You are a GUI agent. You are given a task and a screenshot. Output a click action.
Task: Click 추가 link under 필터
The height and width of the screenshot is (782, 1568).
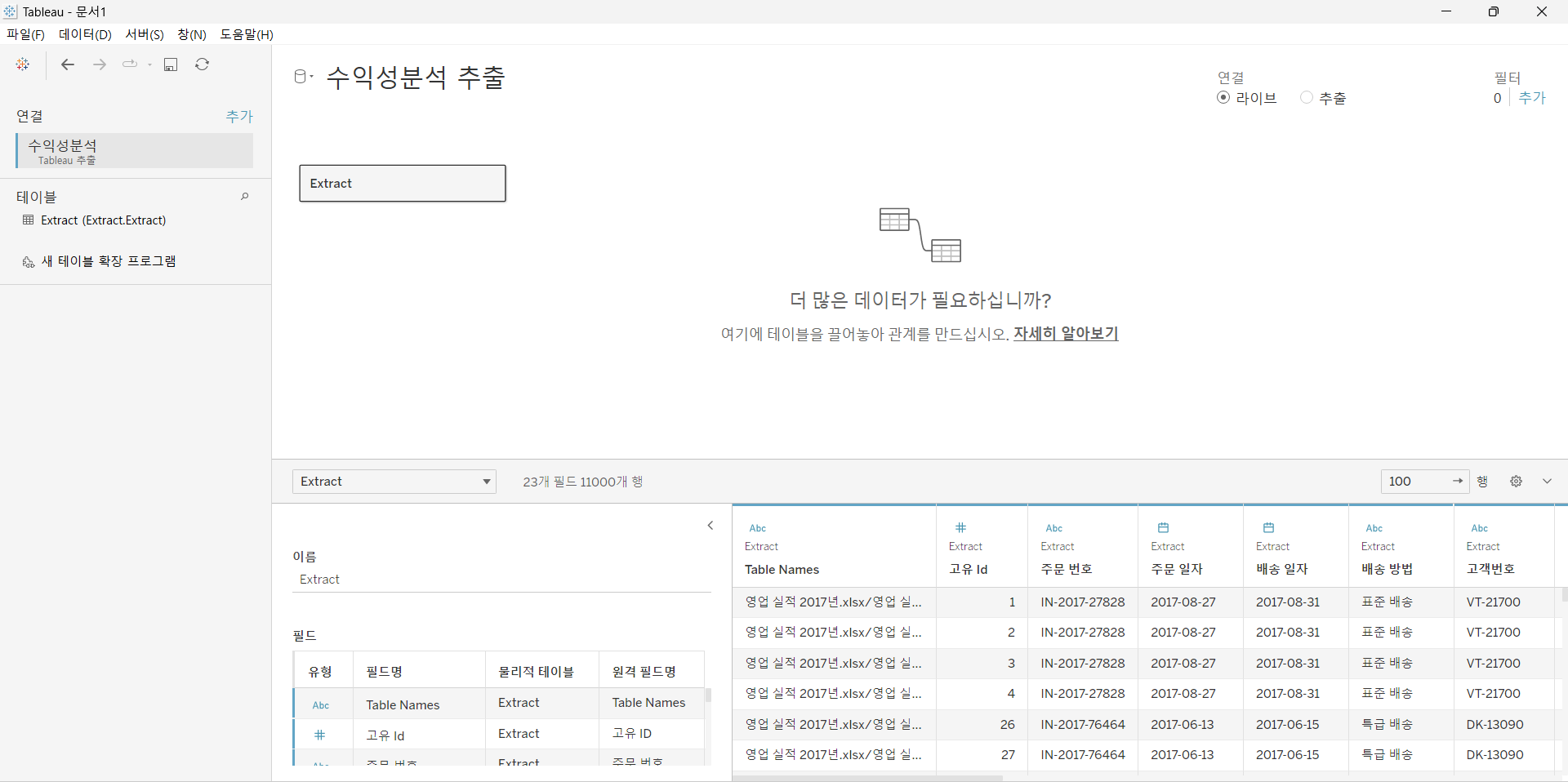1532,98
